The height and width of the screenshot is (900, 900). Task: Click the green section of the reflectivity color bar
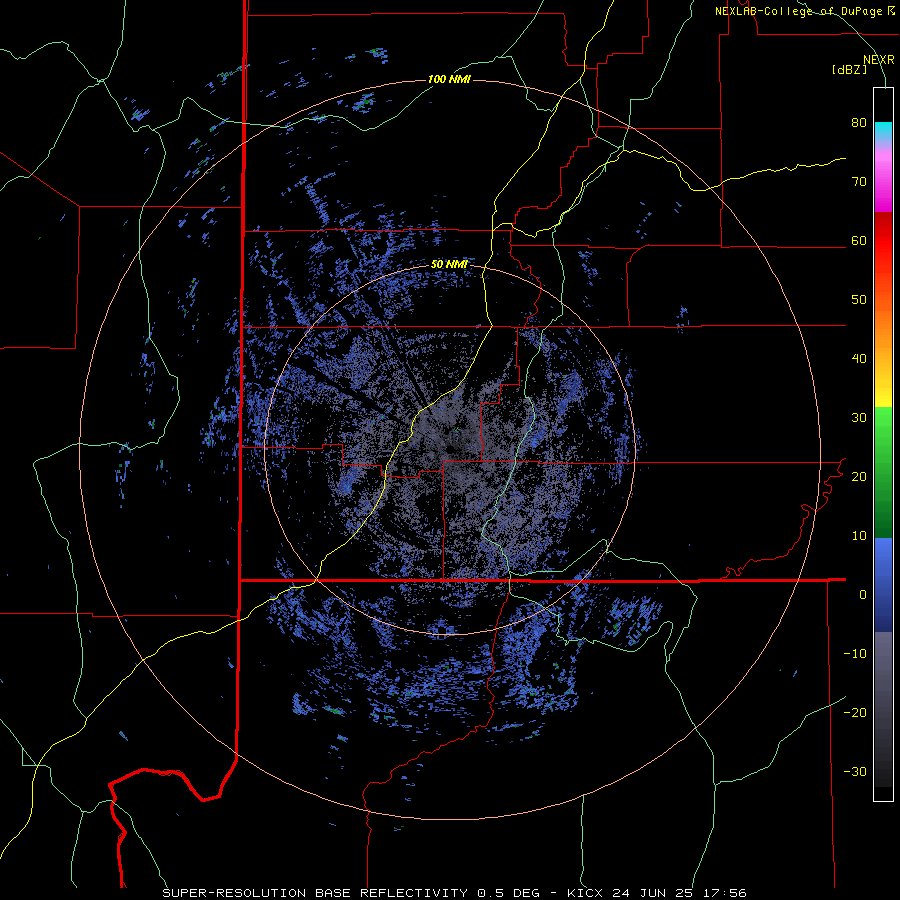click(883, 472)
